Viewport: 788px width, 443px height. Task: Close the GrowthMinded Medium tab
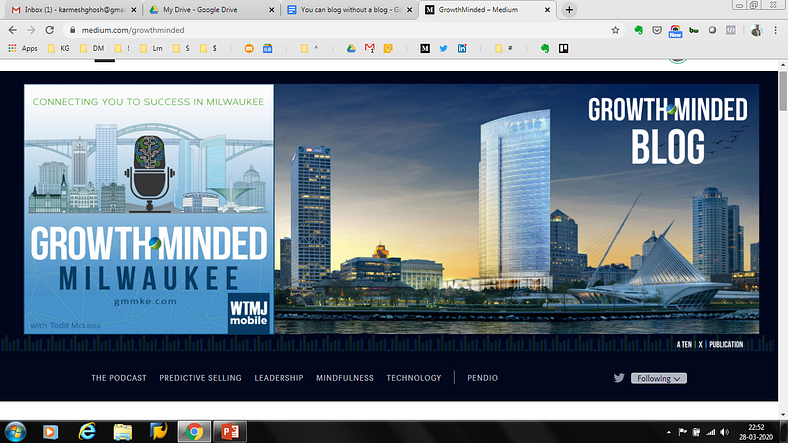click(x=547, y=10)
